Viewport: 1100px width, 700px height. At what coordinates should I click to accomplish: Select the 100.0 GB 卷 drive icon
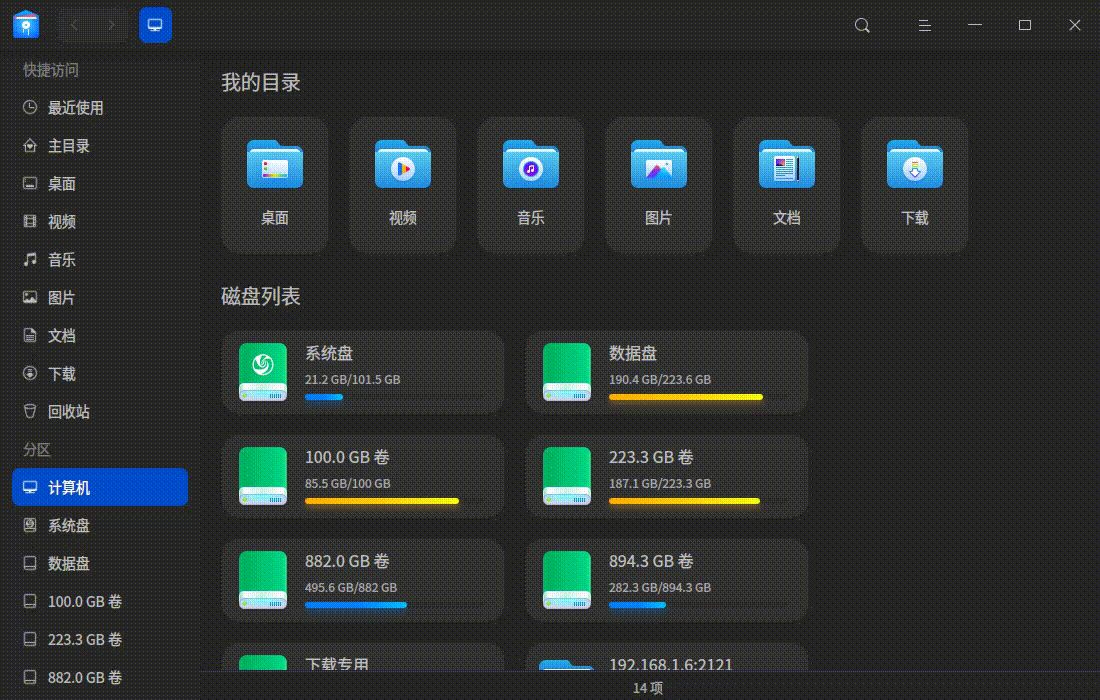pos(263,476)
